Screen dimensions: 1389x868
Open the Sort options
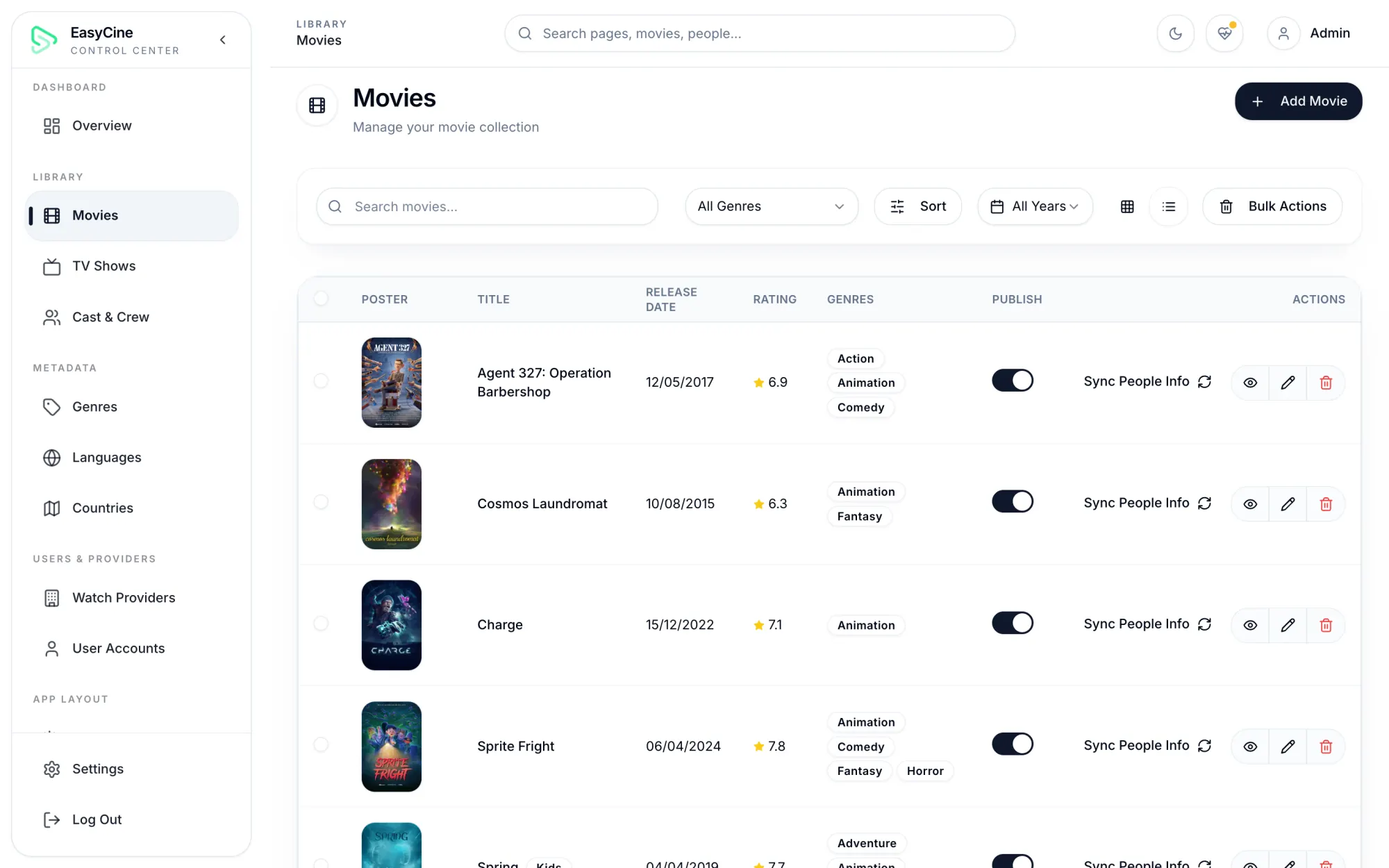[x=917, y=206]
